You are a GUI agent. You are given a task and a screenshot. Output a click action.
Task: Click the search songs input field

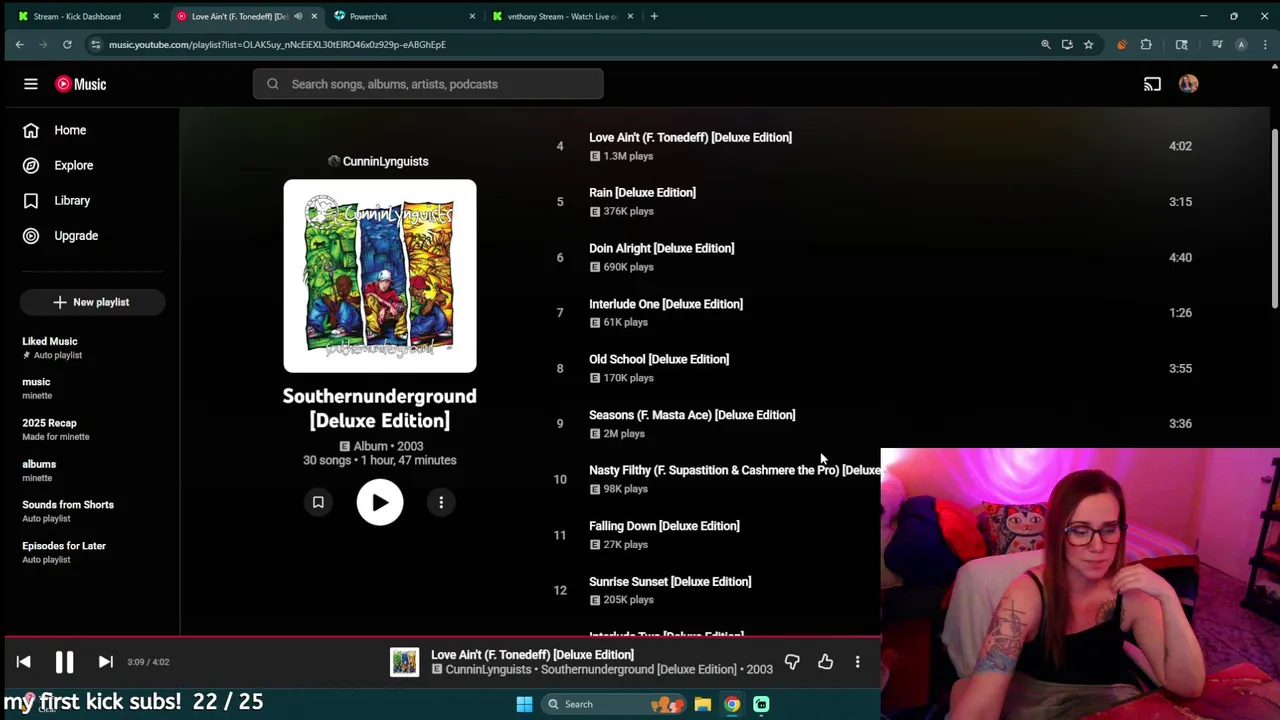pyautogui.click(x=428, y=84)
